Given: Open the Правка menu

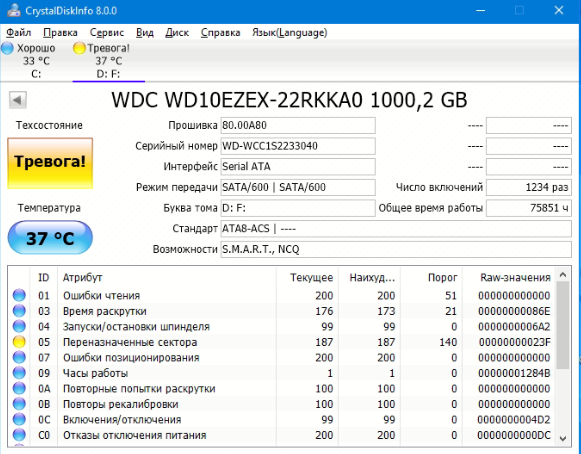Looking at the screenshot, I should 60,33.
